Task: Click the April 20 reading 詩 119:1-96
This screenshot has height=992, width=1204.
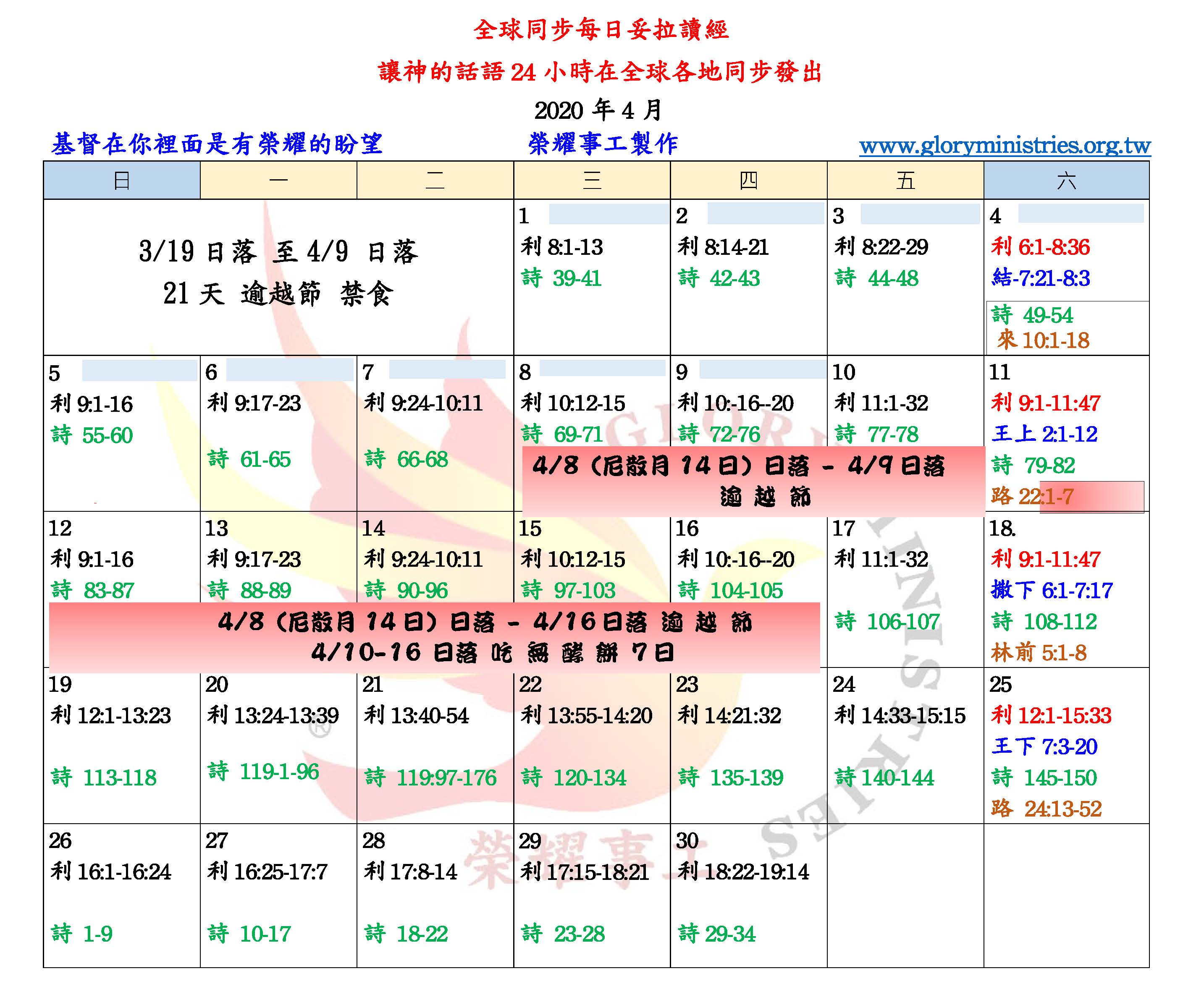Action: pos(264,772)
